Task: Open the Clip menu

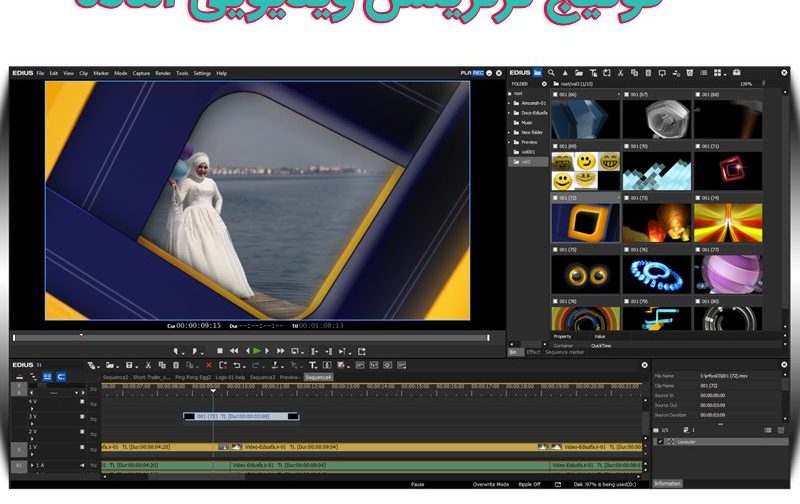Action: click(84, 73)
